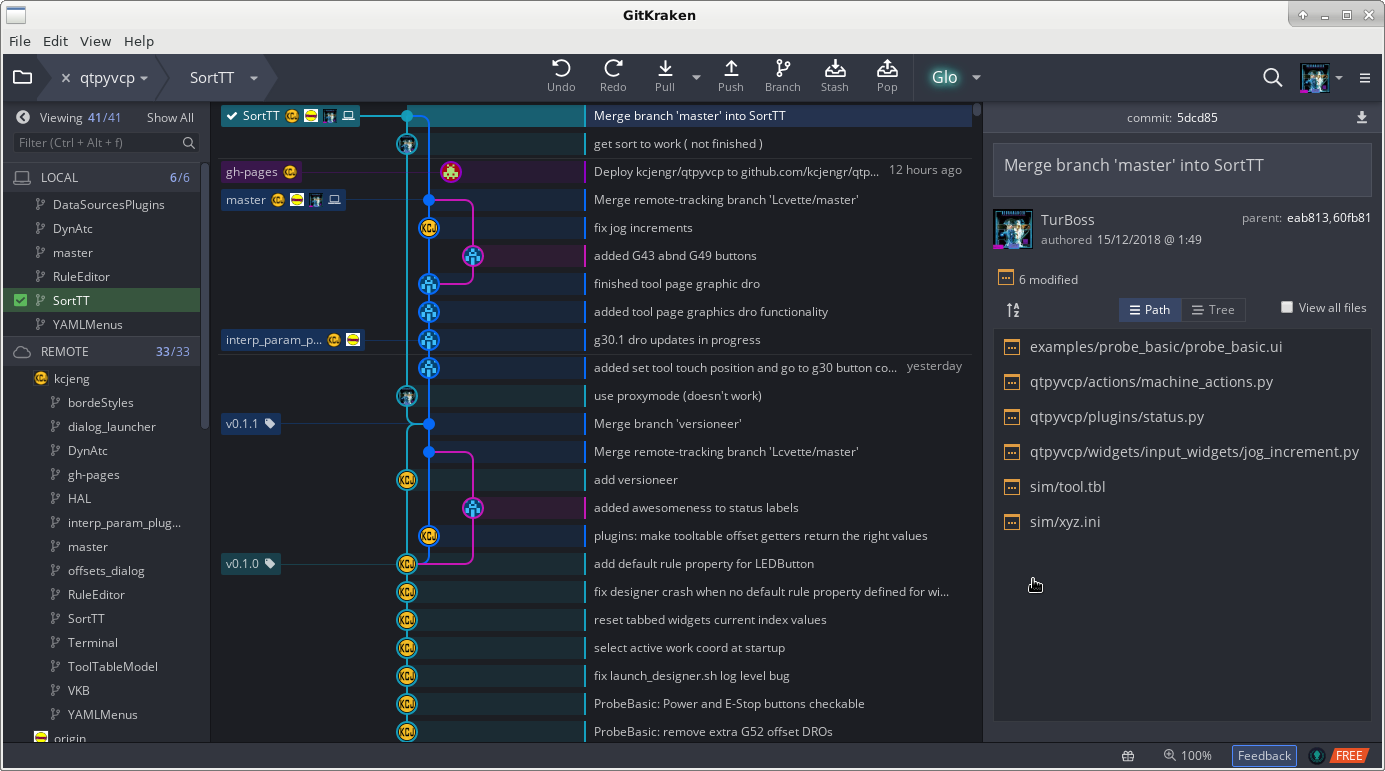Click the sort order icon in file list

pos(1013,310)
